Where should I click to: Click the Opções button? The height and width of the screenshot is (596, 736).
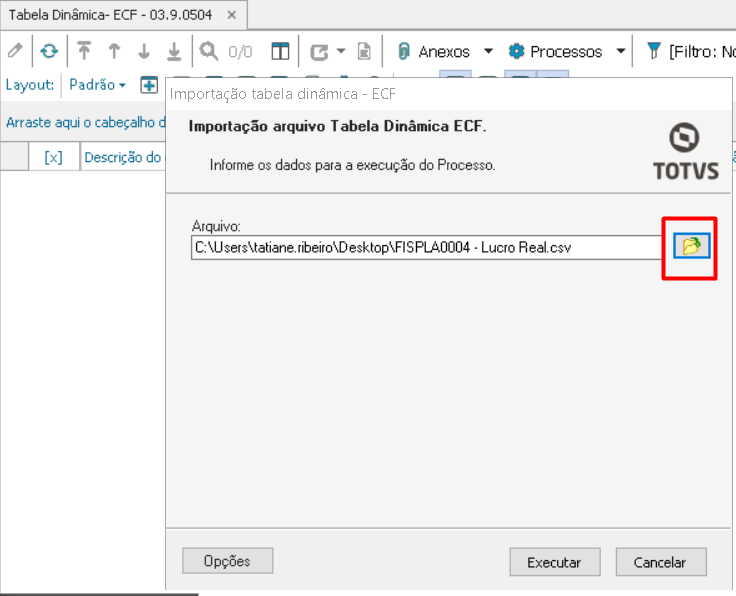[x=227, y=561]
